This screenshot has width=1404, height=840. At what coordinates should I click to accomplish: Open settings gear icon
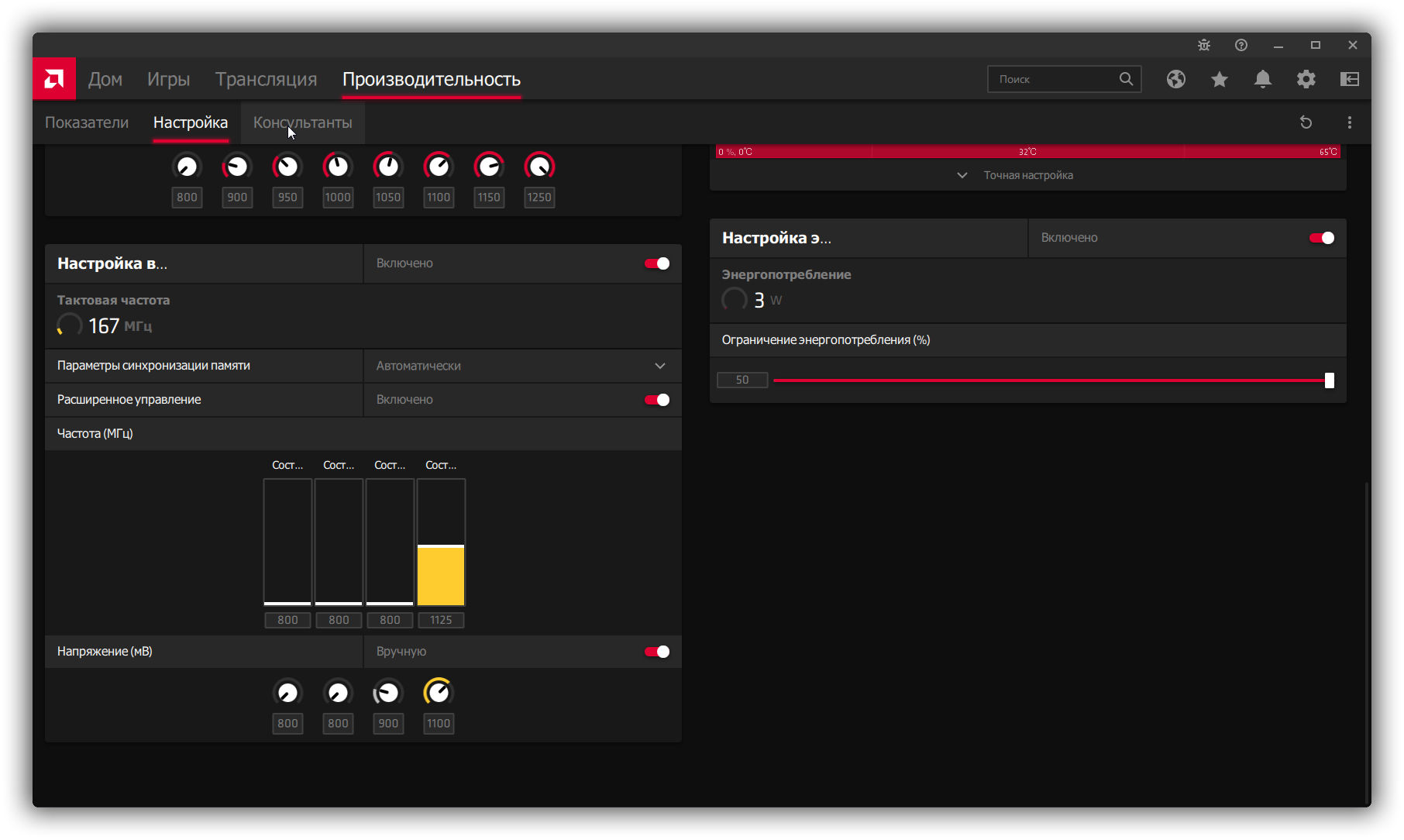click(1306, 79)
